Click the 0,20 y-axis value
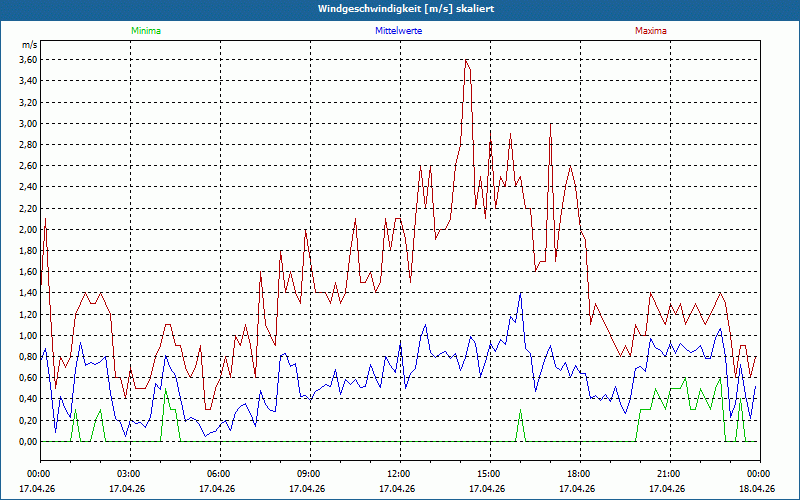Screen dimensions: 800x500 28,420
